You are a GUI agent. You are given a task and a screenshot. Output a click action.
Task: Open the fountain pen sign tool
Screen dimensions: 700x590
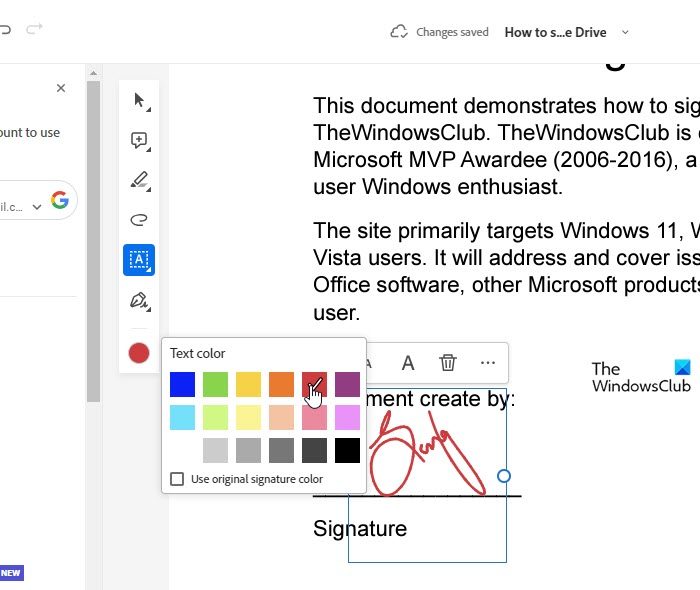click(x=139, y=301)
